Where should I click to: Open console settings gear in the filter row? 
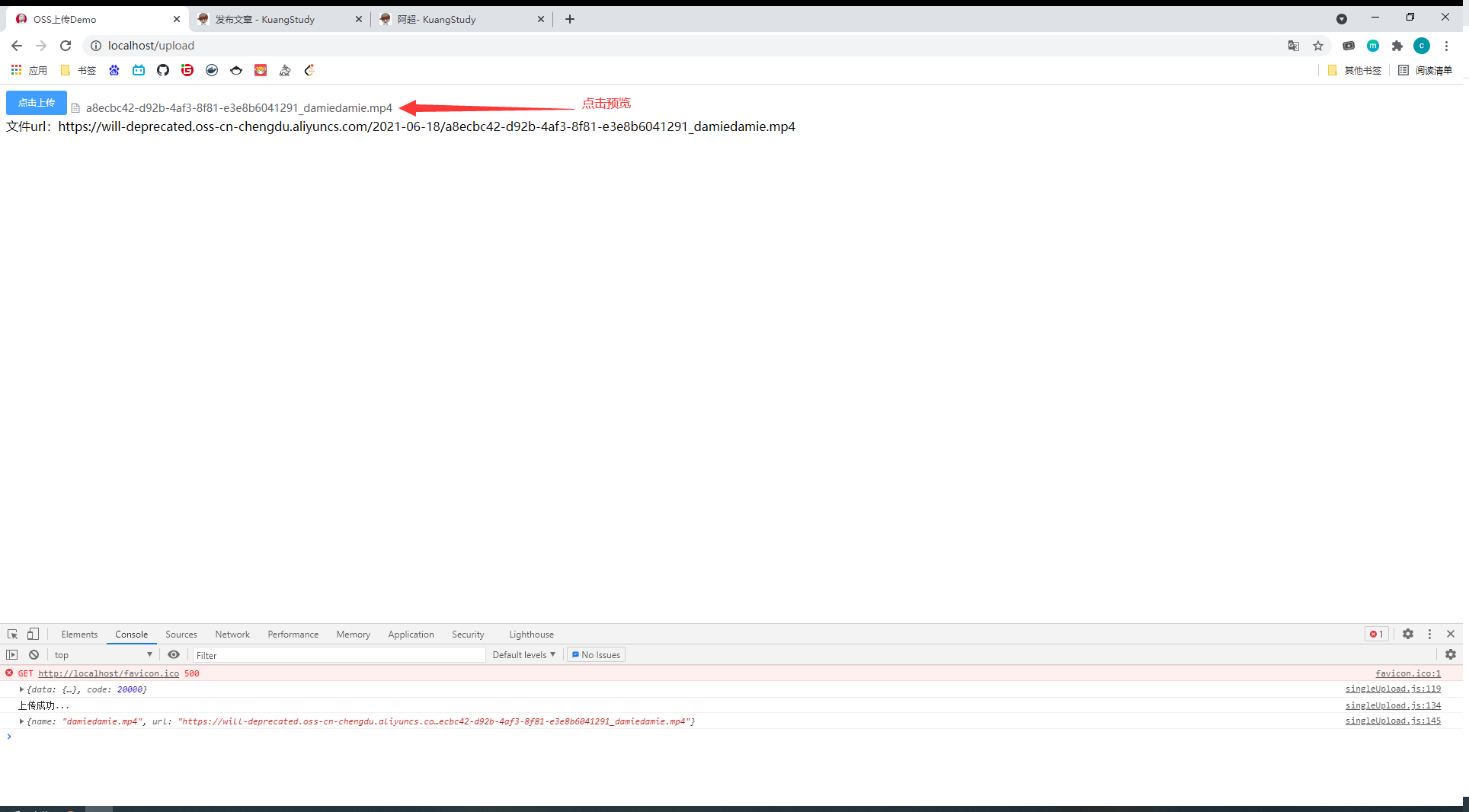tap(1451, 654)
